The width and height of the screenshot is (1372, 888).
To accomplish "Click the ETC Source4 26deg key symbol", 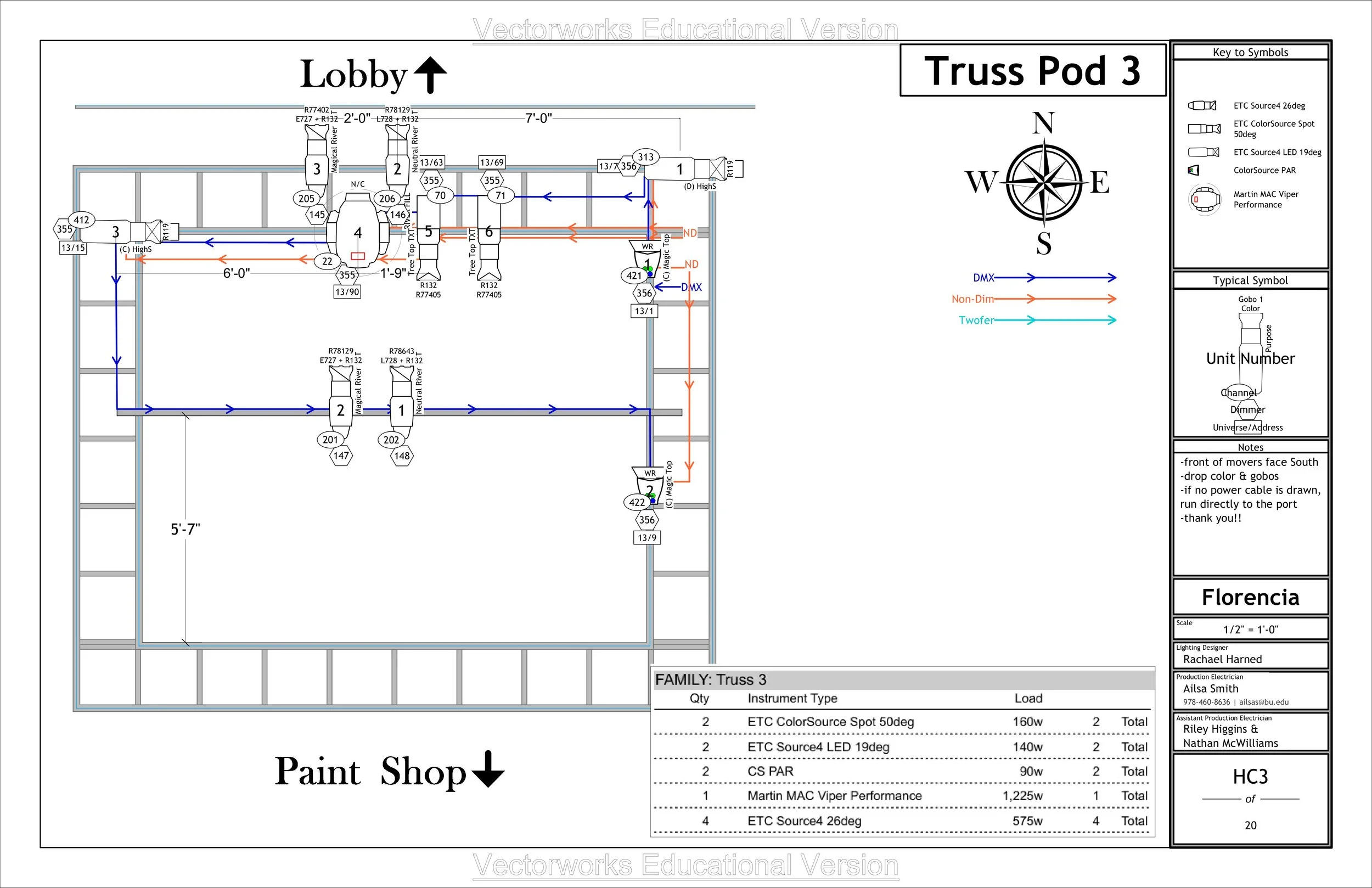I will point(1202,105).
